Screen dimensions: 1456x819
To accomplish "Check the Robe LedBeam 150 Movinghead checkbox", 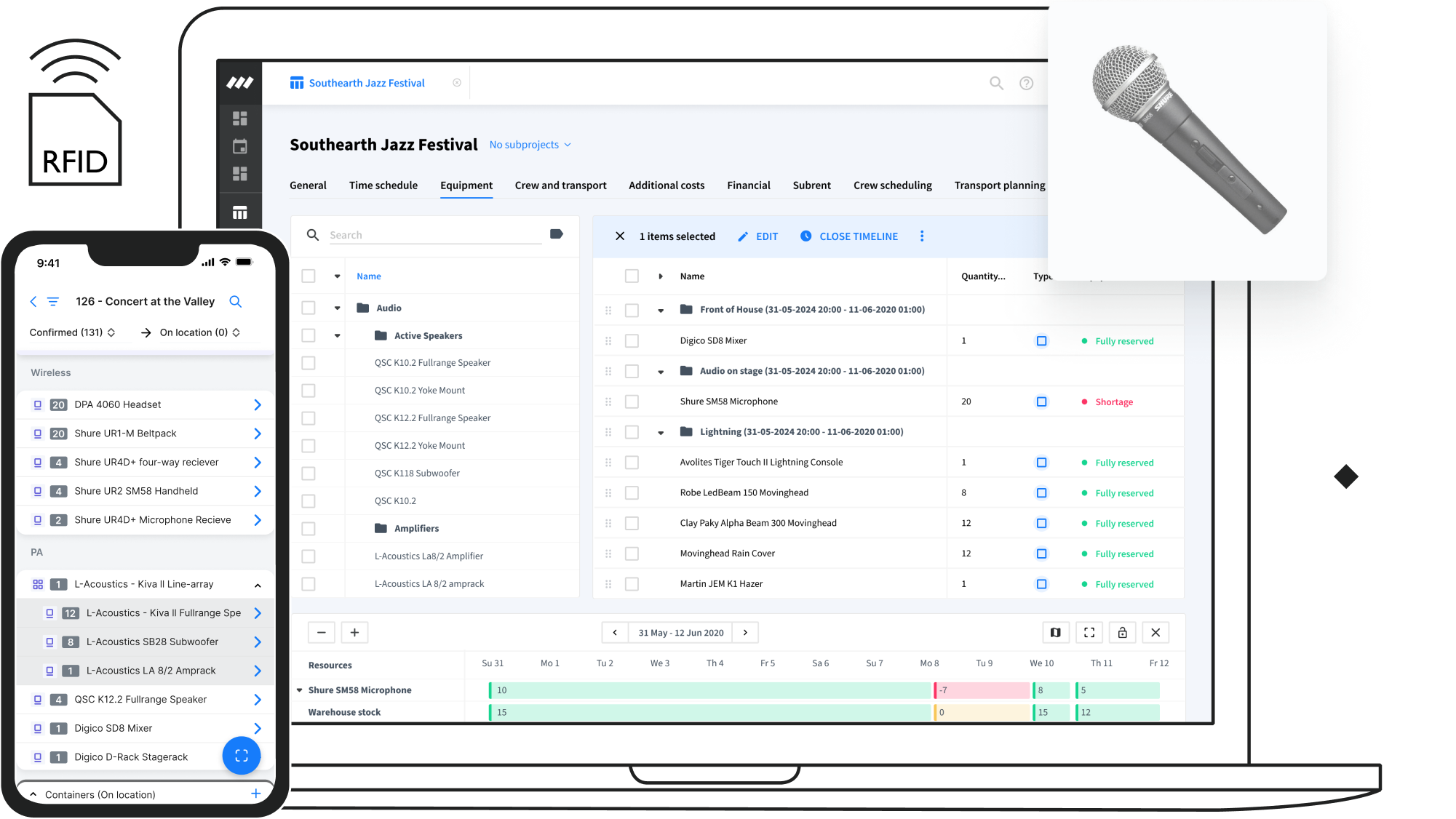I will tap(632, 492).
